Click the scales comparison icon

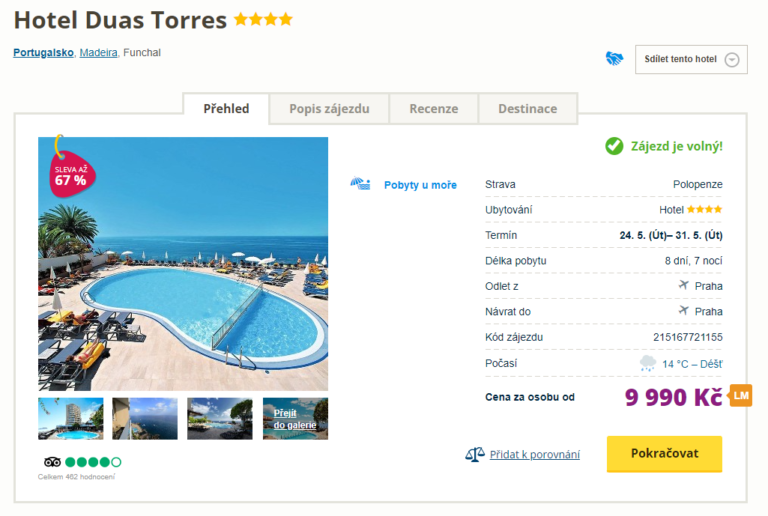pyautogui.click(x=475, y=454)
